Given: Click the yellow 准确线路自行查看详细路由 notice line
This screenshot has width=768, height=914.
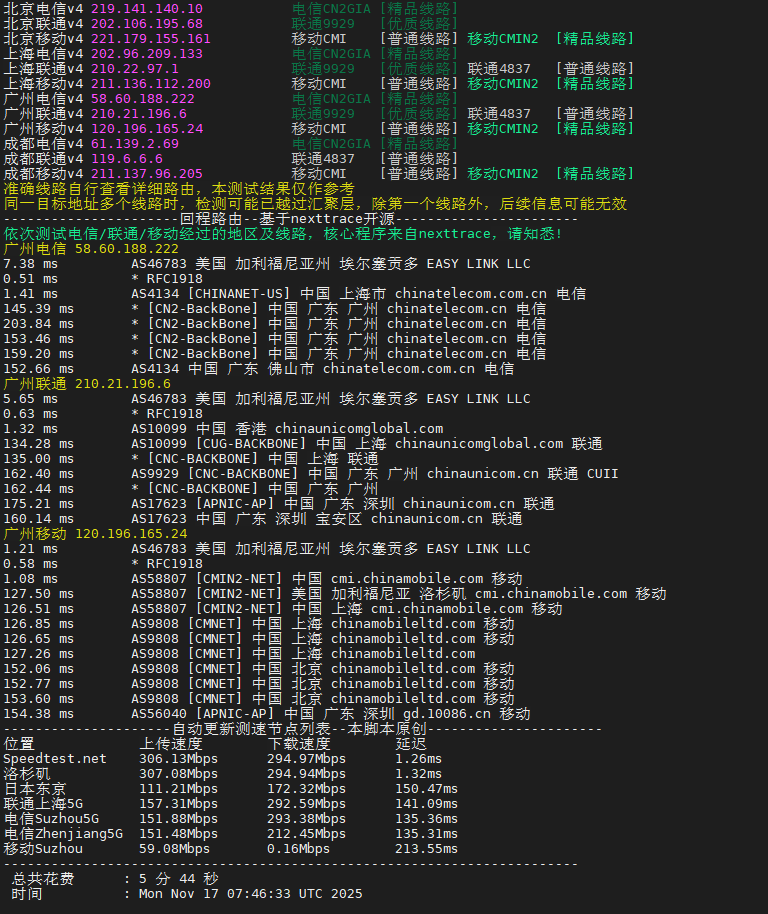Looking at the screenshot, I should click(x=178, y=188).
